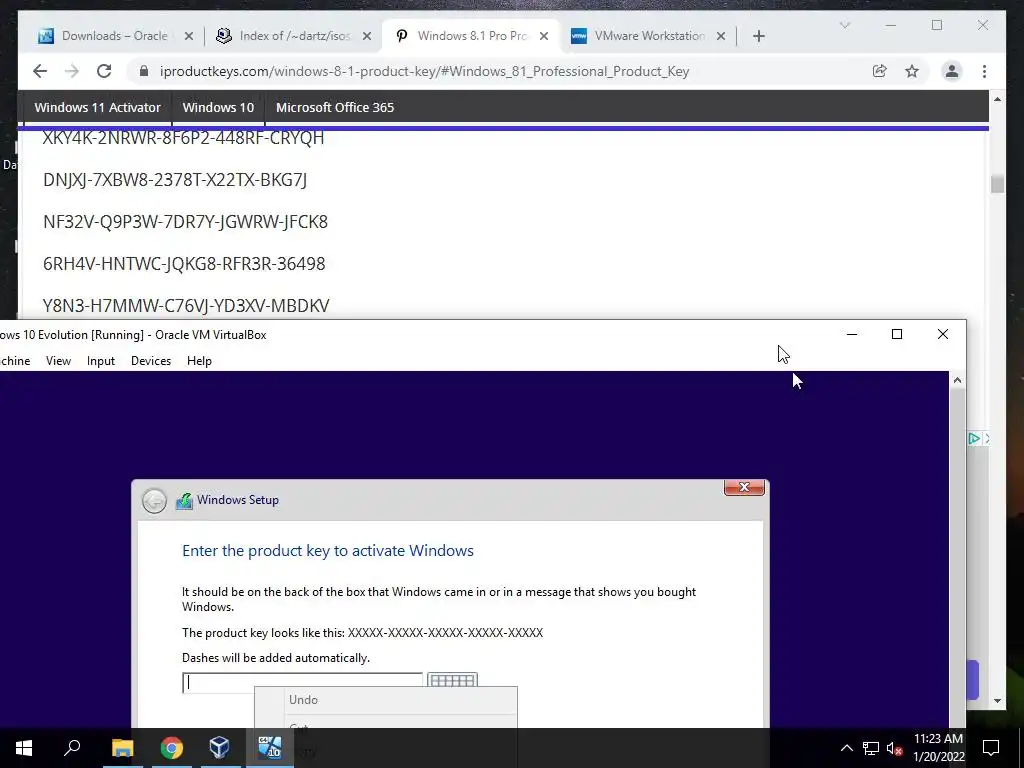This screenshot has width=1024, height=768.
Task: Open Windows 11 Activator menu link
Action: (97, 108)
